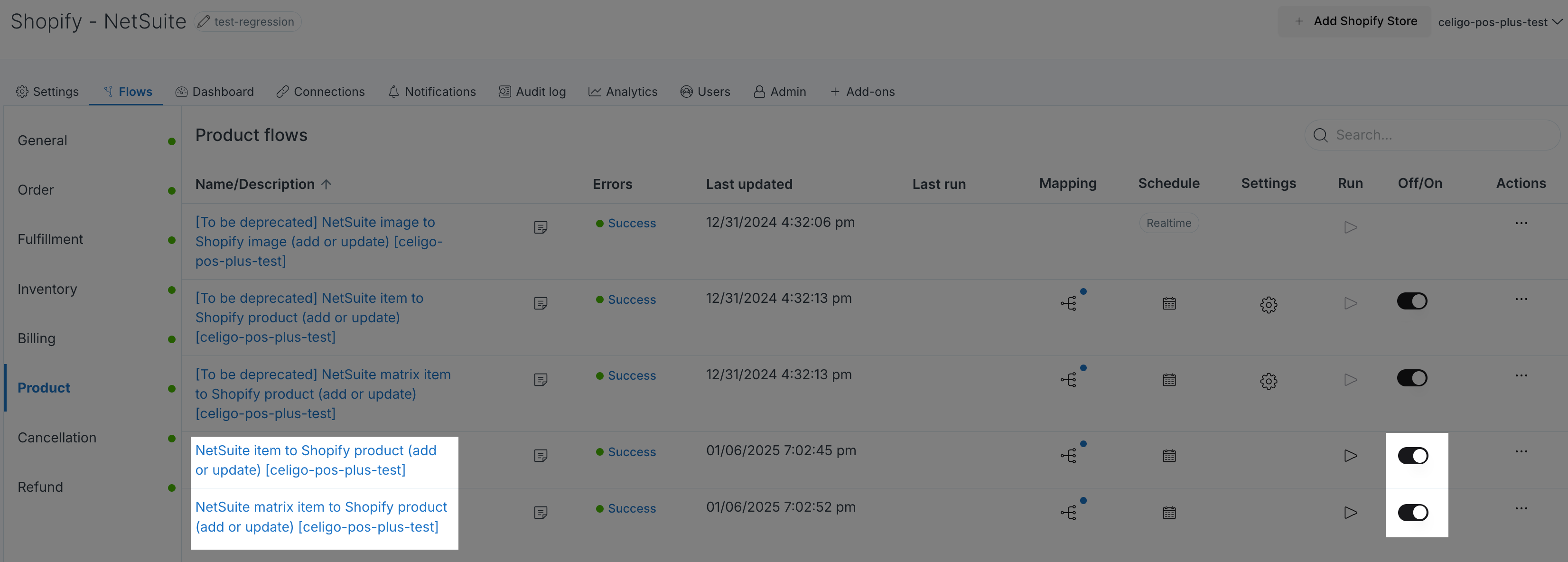Open the Add-ons tab
Image resolution: width=1568 pixels, height=562 pixels.
862,92
